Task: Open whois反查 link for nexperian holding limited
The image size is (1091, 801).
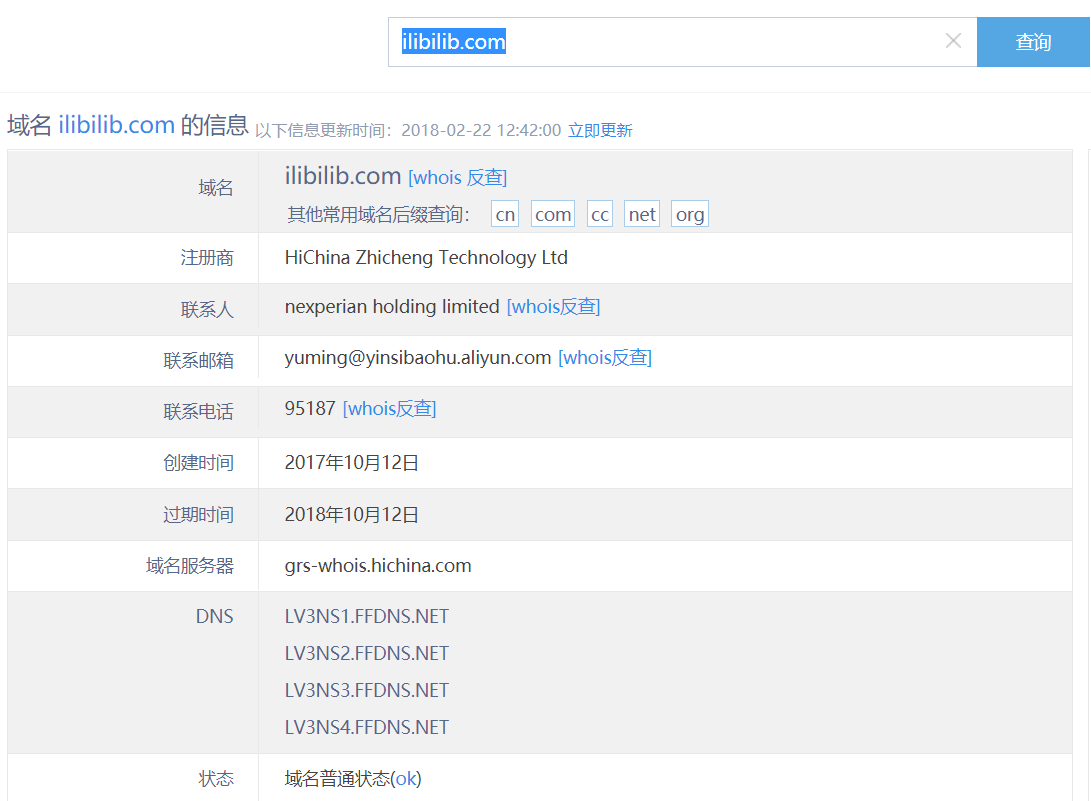Action: (x=553, y=306)
